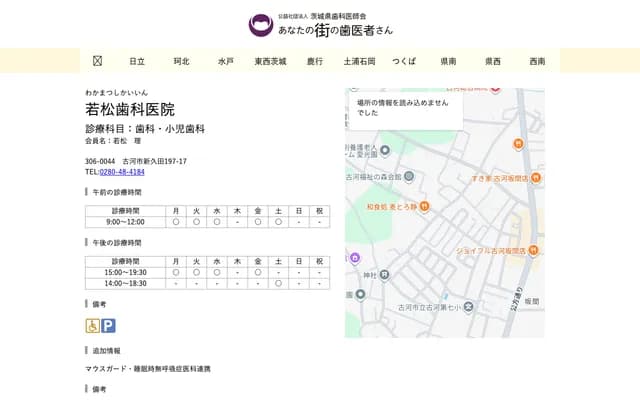Viewport: 640px width, 400px height.
Task: Open the つくば area tab
Action: click(x=404, y=61)
